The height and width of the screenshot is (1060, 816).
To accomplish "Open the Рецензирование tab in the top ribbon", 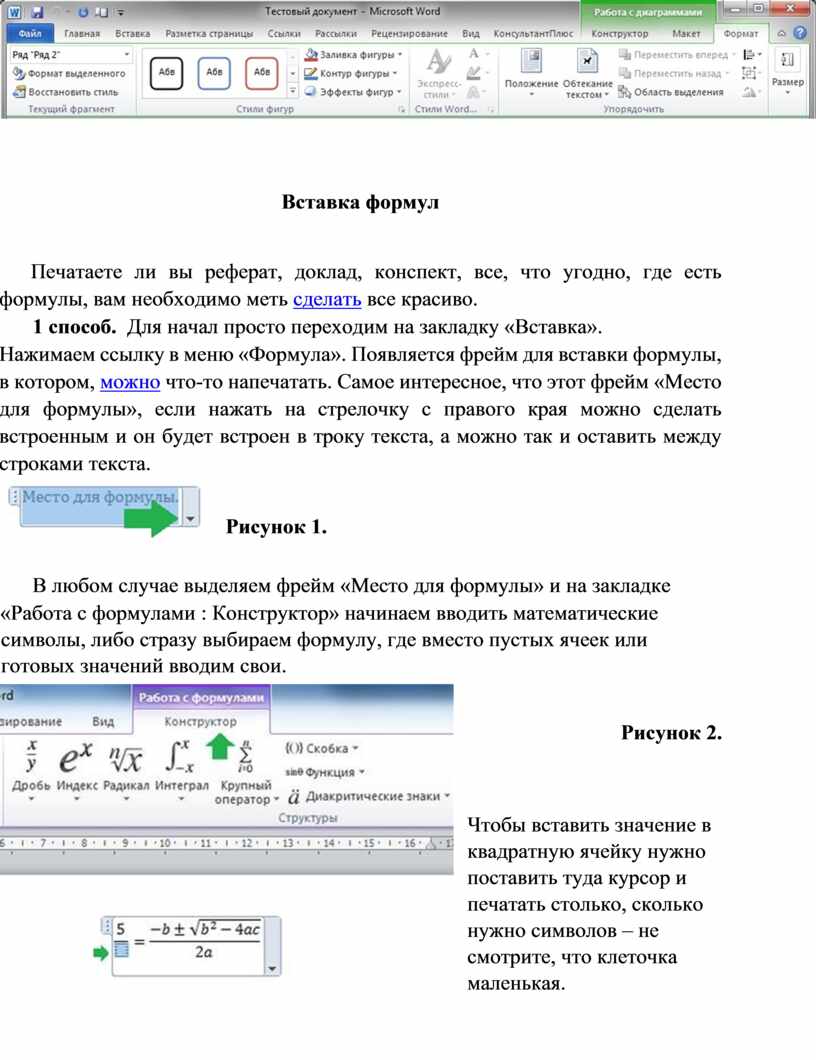I will [409, 33].
